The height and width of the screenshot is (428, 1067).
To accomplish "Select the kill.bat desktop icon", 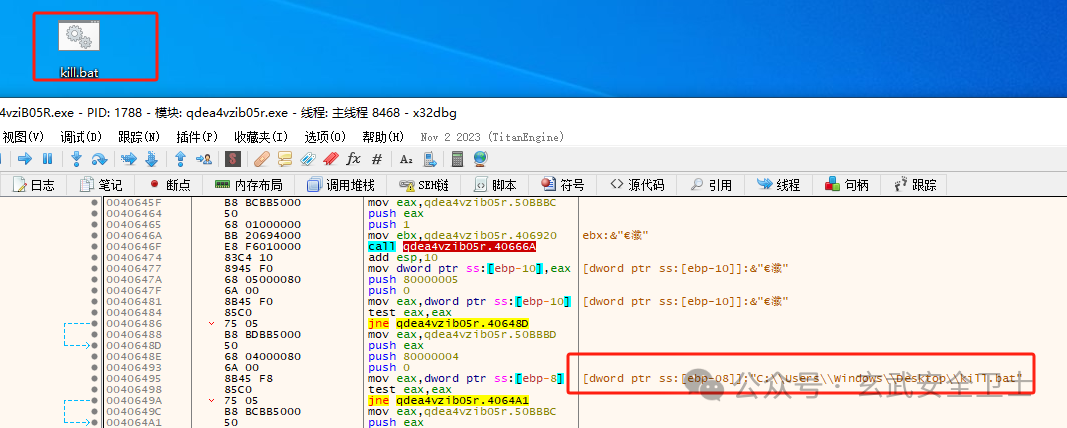I will pyautogui.click(x=79, y=48).
